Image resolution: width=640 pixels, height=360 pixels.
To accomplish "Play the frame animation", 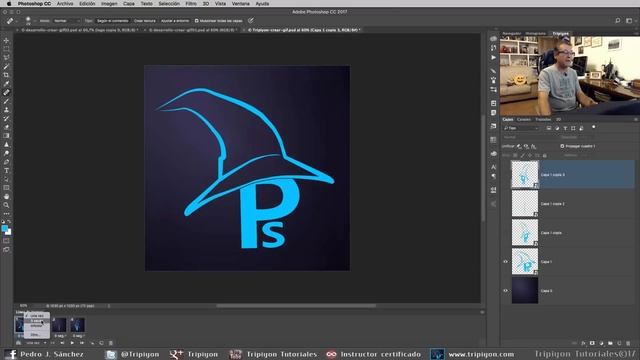I will click(x=72, y=343).
